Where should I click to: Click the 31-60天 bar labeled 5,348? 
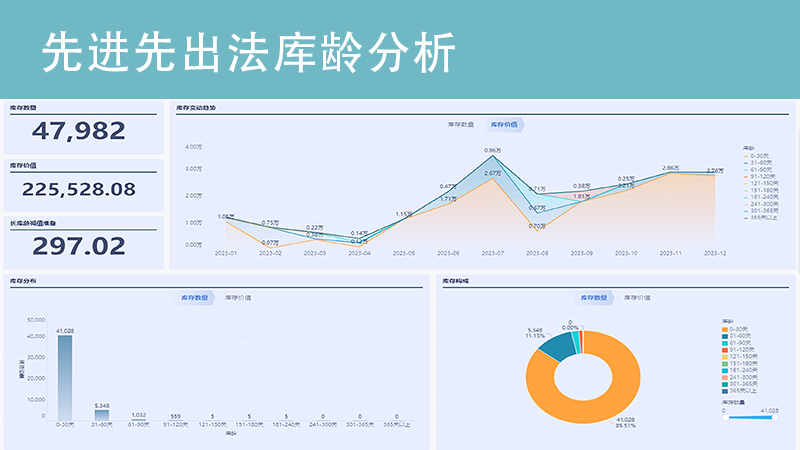(x=102, y=415)
